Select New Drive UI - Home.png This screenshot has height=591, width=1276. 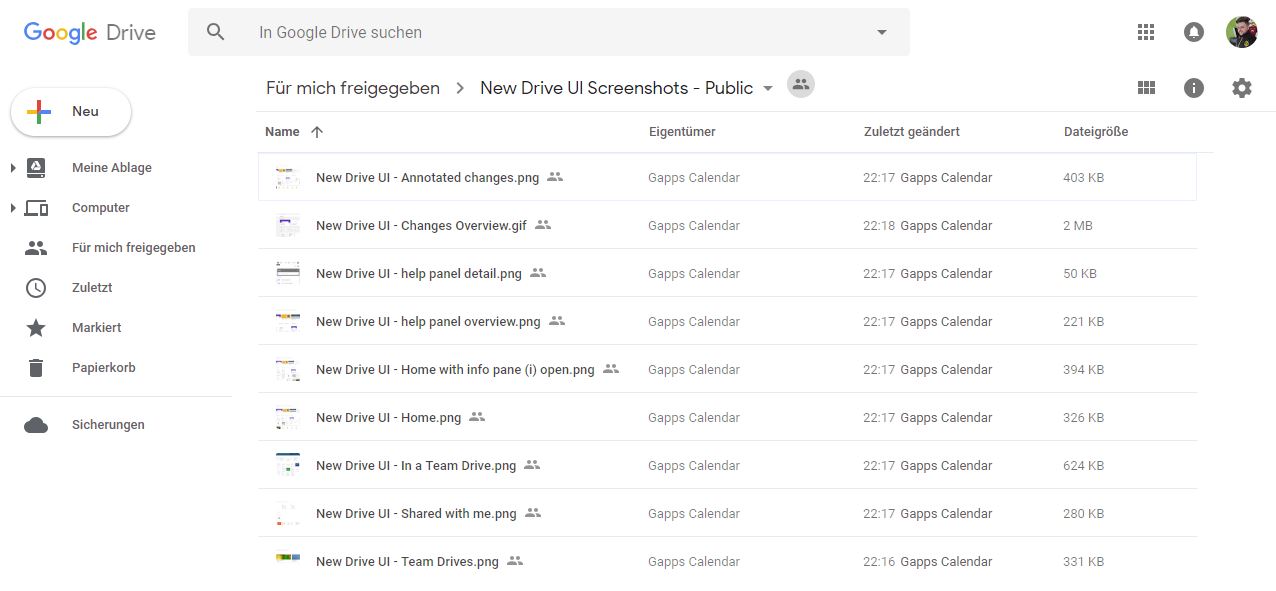388,417
